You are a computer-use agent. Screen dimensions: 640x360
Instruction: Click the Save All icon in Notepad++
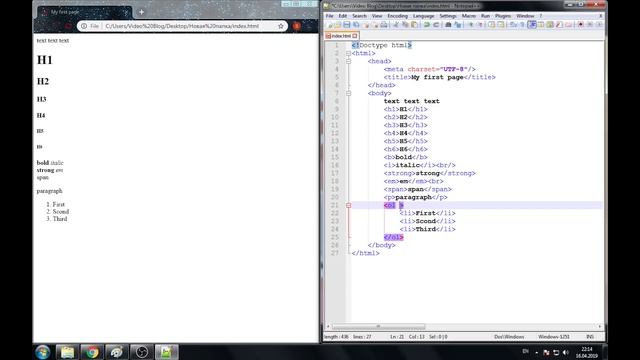[x=356, y=25]
